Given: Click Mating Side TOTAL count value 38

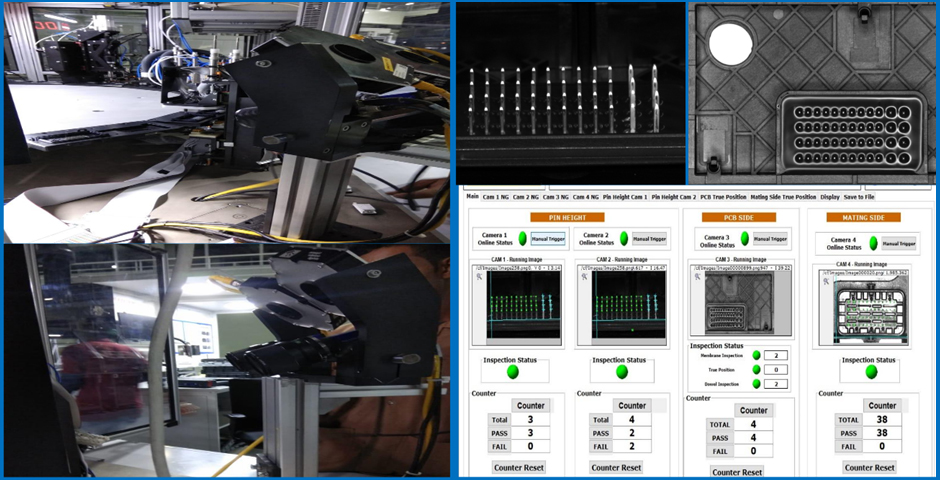Looking at the screenshot, I should (x=882, y=419).
